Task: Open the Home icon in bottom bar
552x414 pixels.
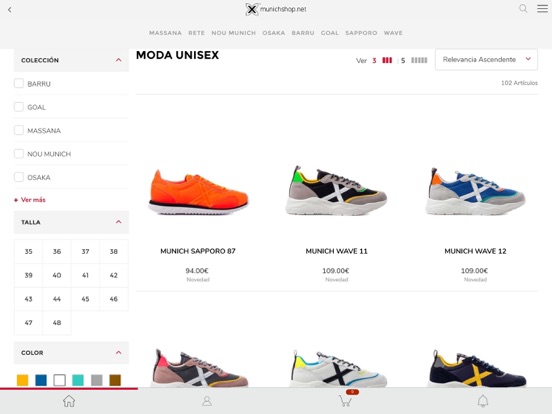Action: (x=69, y=401)
